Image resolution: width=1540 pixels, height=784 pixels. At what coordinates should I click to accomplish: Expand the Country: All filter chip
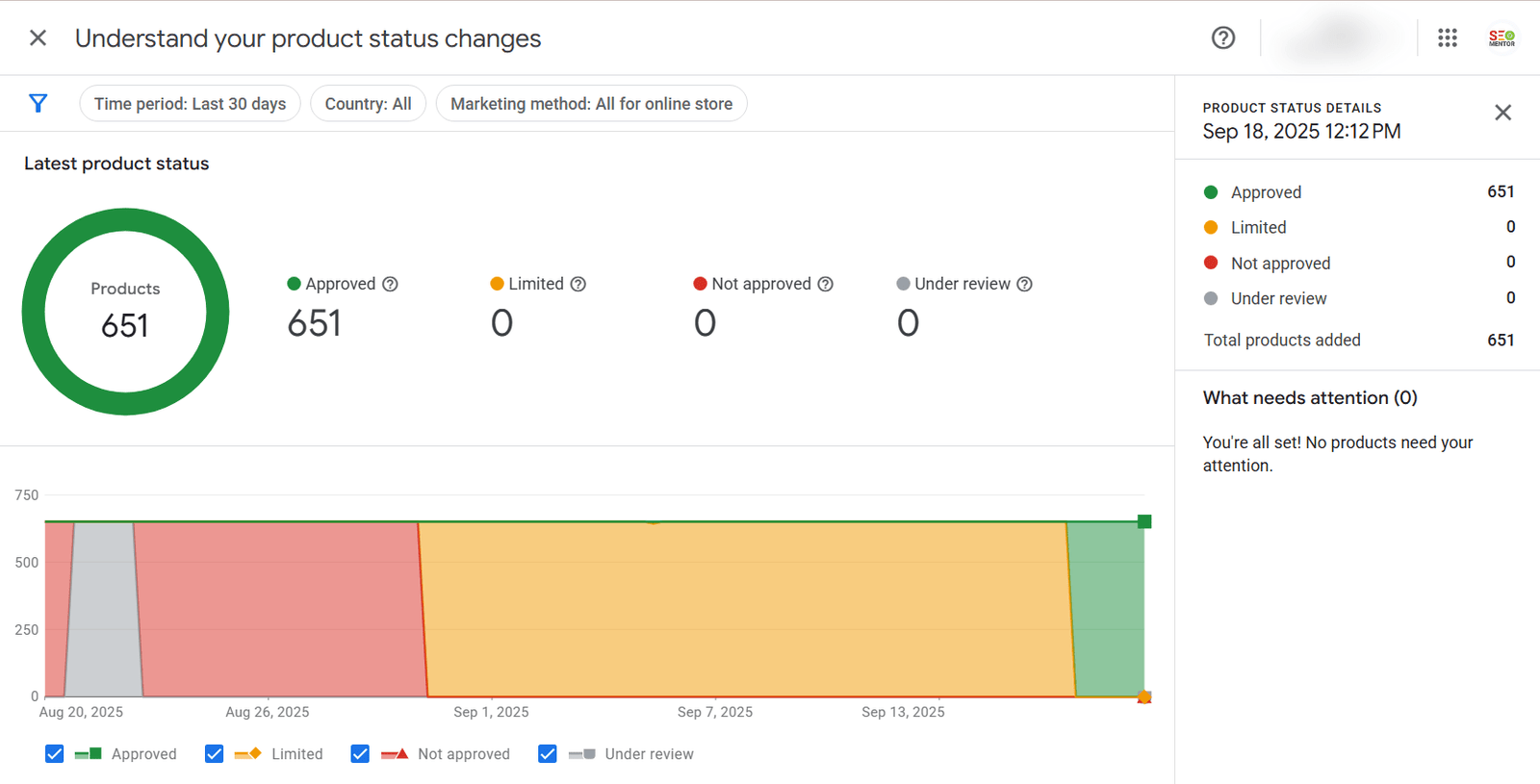[x=368, y=104]
